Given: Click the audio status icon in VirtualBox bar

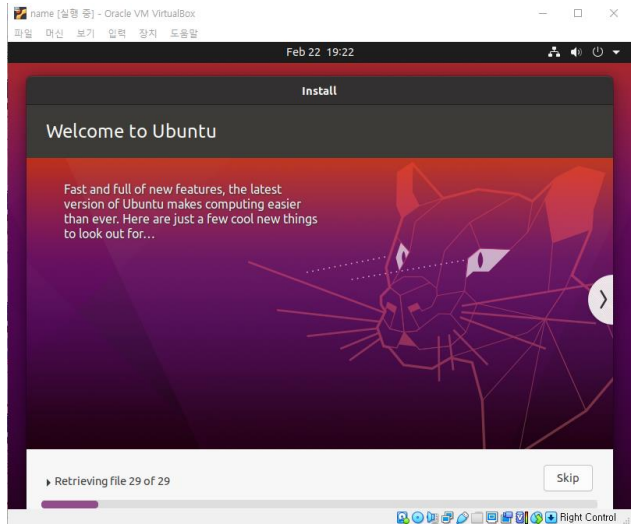Looking at the screenshot, I should (x=432, y=517).
